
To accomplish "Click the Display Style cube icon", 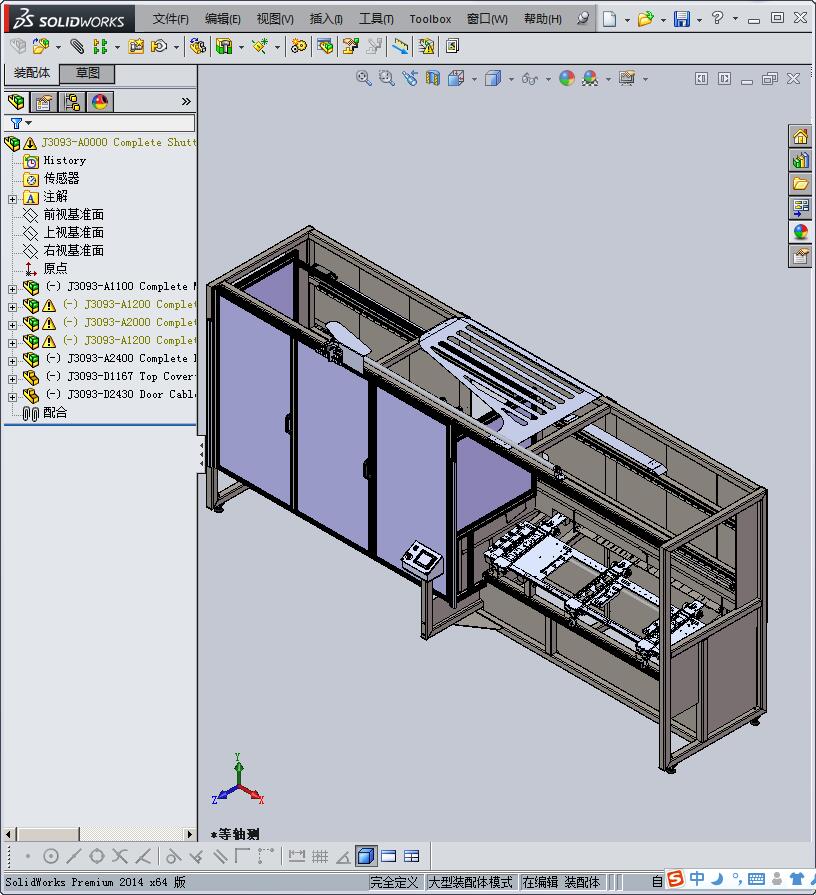I will [x=493, y=78].
